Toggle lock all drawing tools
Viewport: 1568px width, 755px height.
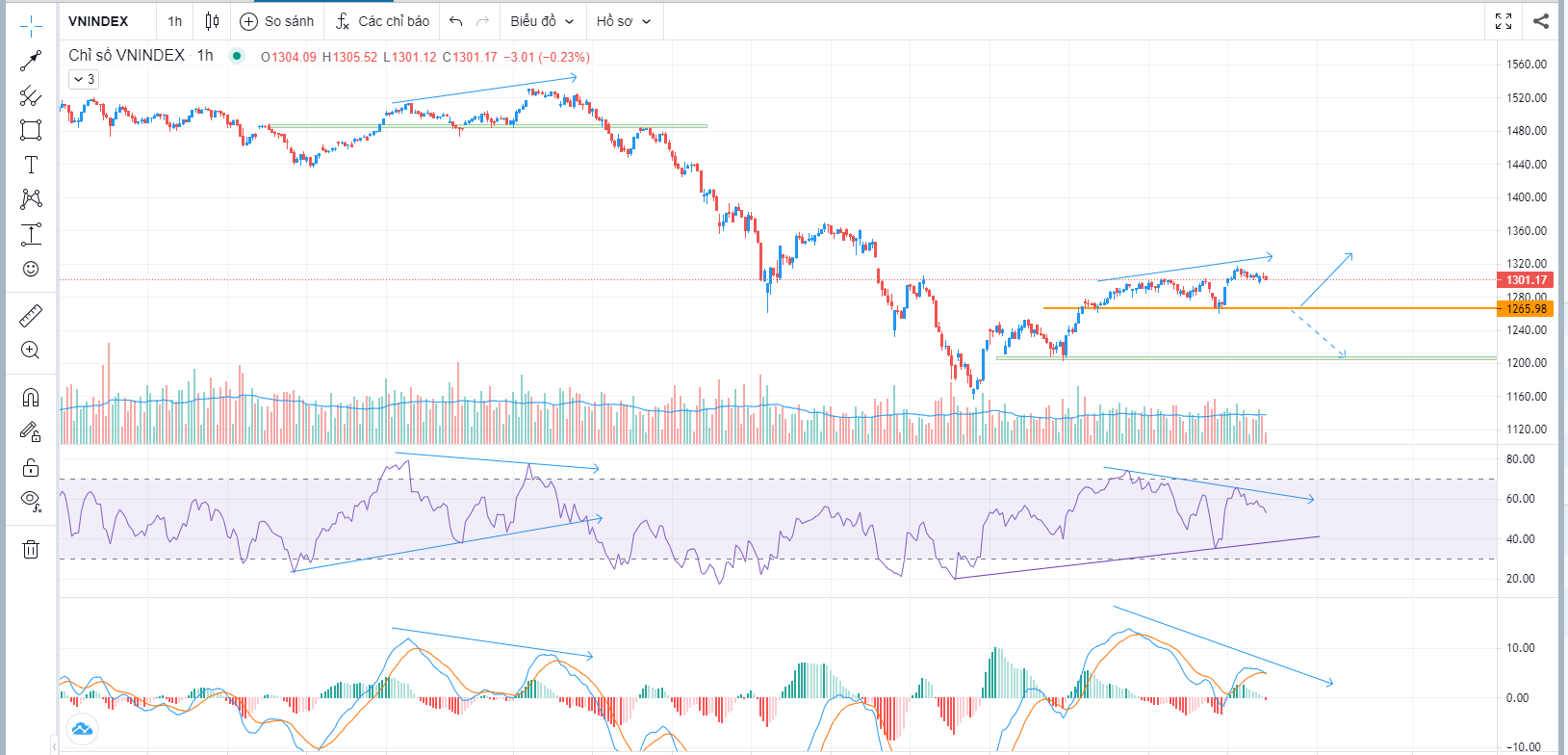point(31,467)
